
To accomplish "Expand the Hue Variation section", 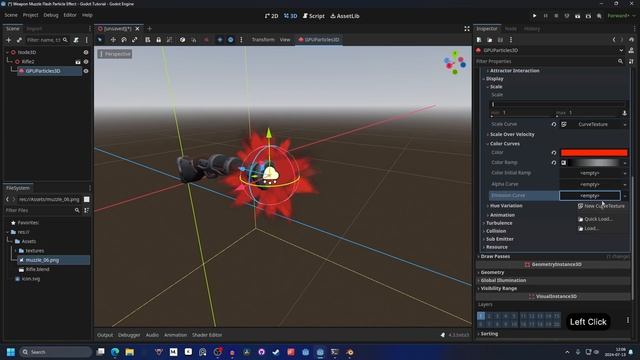I will [506, 206].
